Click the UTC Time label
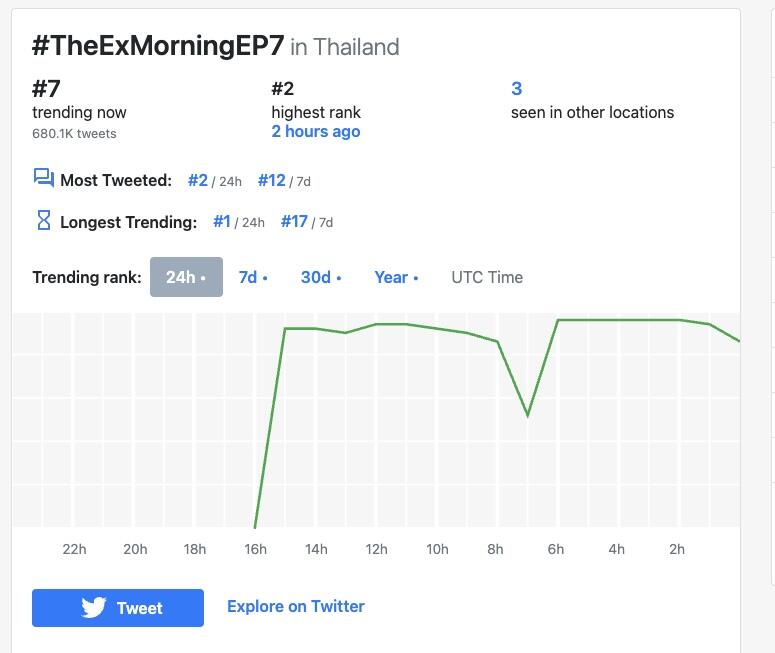 (487, 277)
